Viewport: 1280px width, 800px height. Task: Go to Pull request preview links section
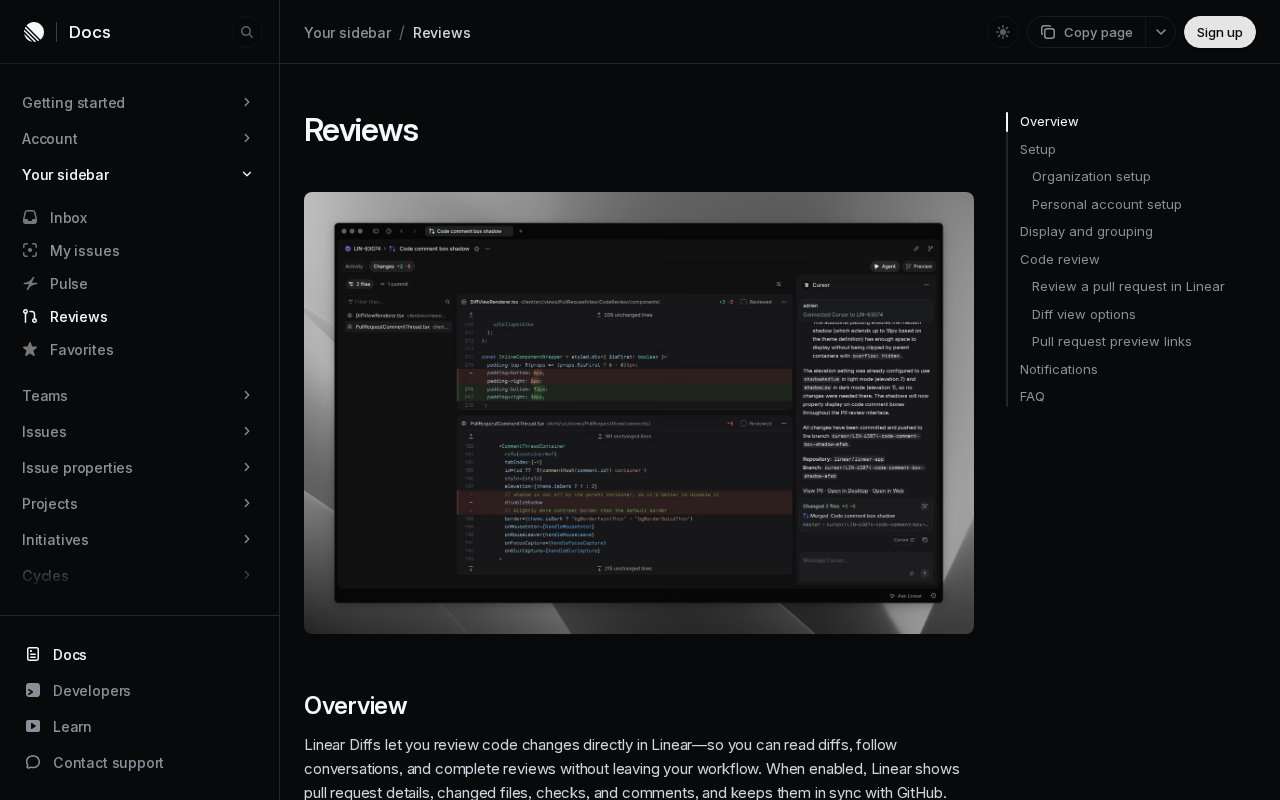pos(1112,342)
